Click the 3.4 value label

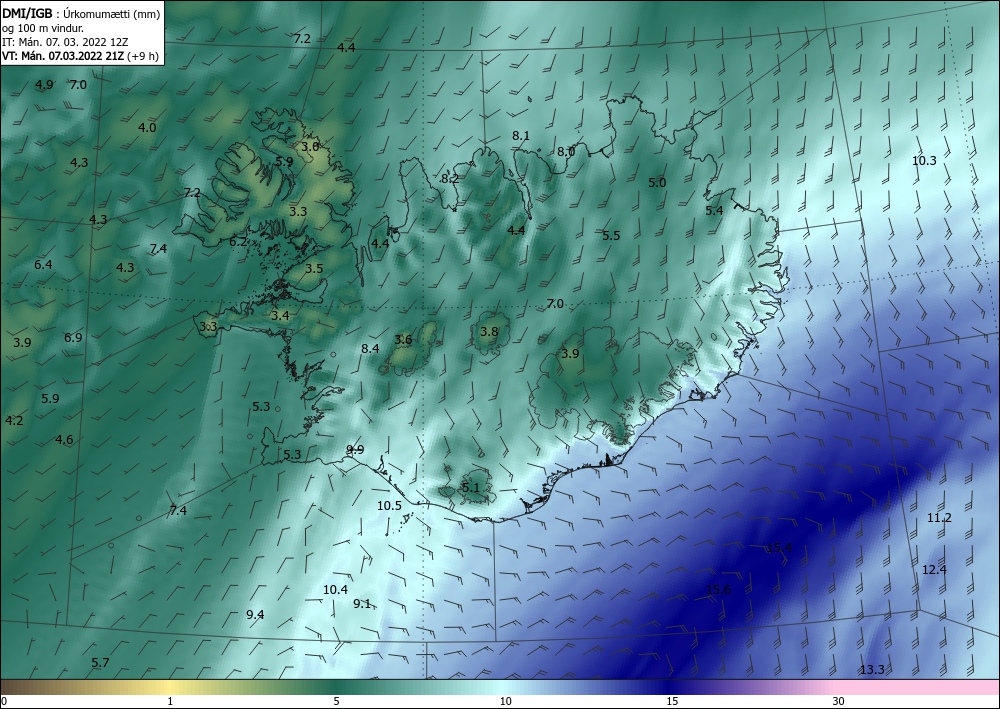point(280,316)
